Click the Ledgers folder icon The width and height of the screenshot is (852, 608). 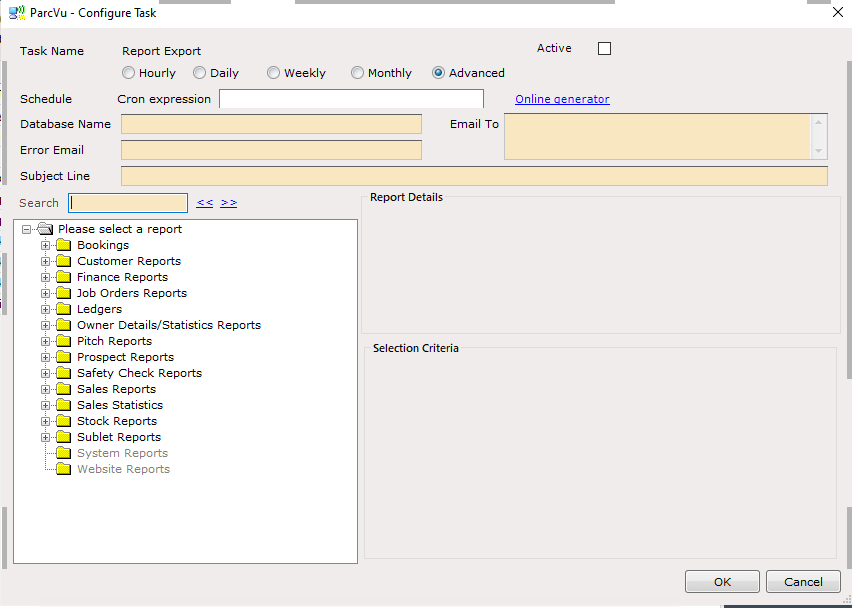pyautogui.click(x=64, y=309)
